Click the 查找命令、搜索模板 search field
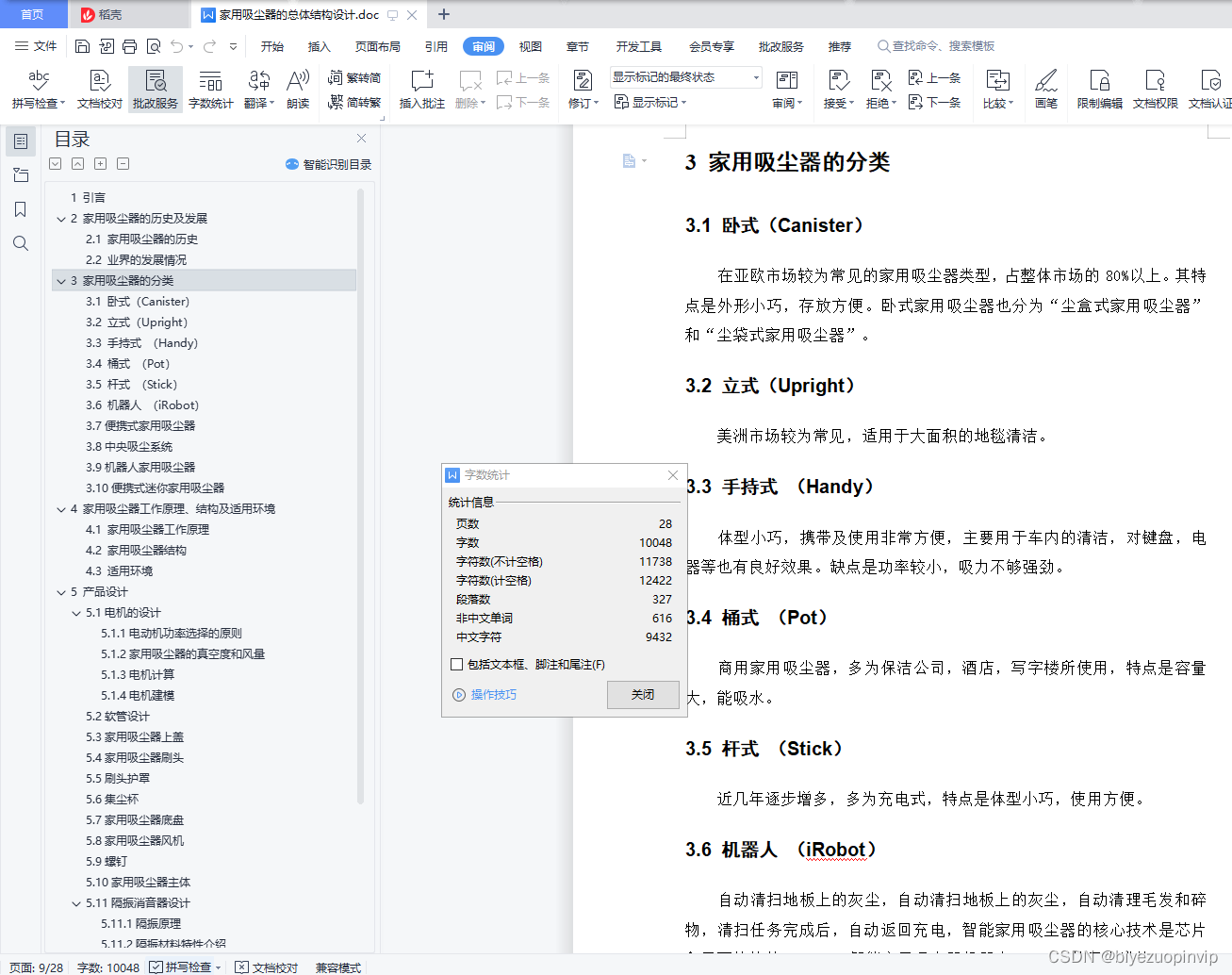This screenshot has height=975, width=1232. pos(936,46)
